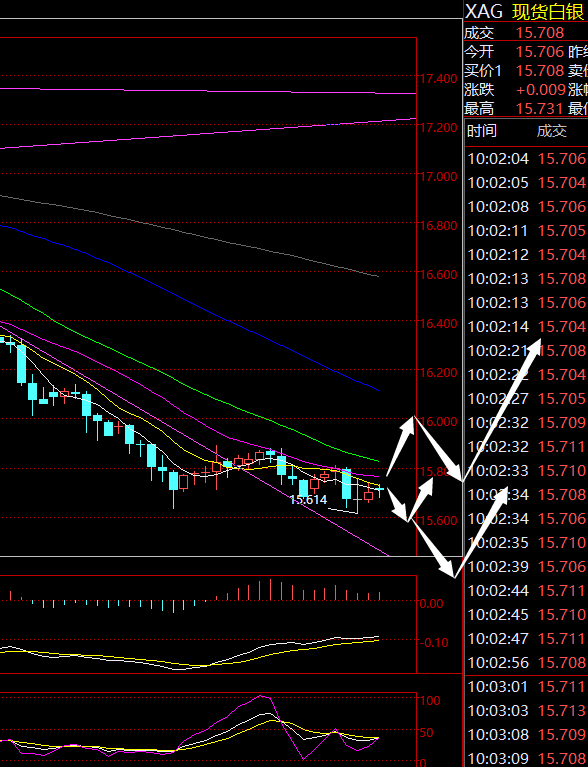Select the tick row timed 10:03:01
Viewport: 588px width, 767px height.
[x=527, y=687]
